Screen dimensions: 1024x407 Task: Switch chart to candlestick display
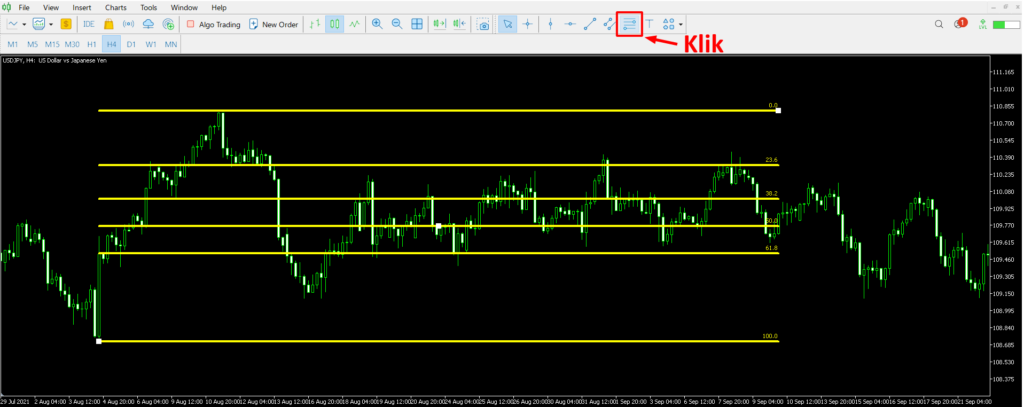[x=334, y=24]
